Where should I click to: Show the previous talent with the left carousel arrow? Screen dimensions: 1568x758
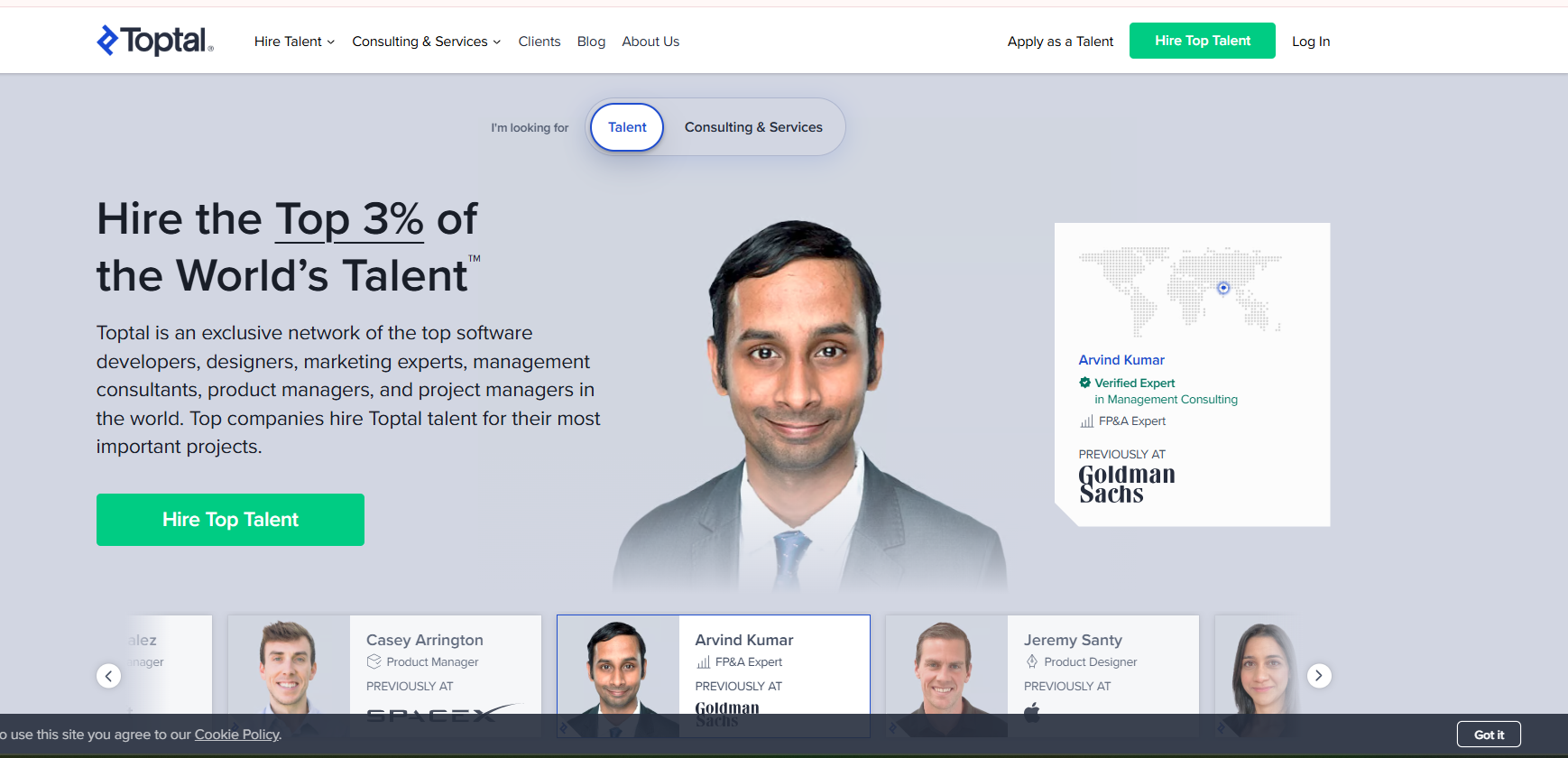(x=108, y=676)
